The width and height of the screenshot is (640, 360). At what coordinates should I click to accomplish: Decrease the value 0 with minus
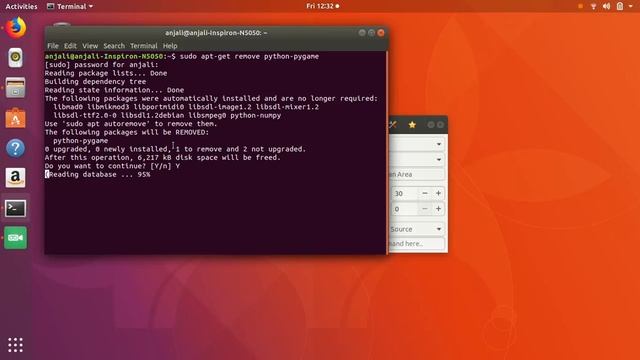pos(425,209)
